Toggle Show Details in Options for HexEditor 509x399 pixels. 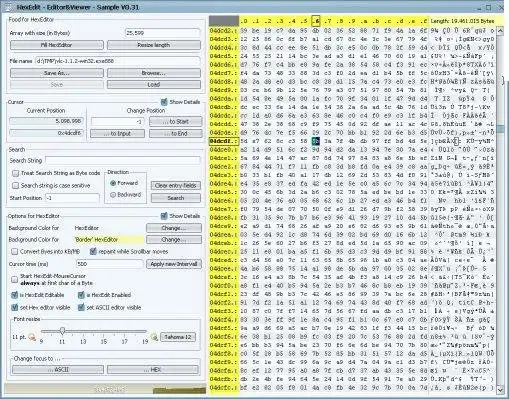pos(164,216)
